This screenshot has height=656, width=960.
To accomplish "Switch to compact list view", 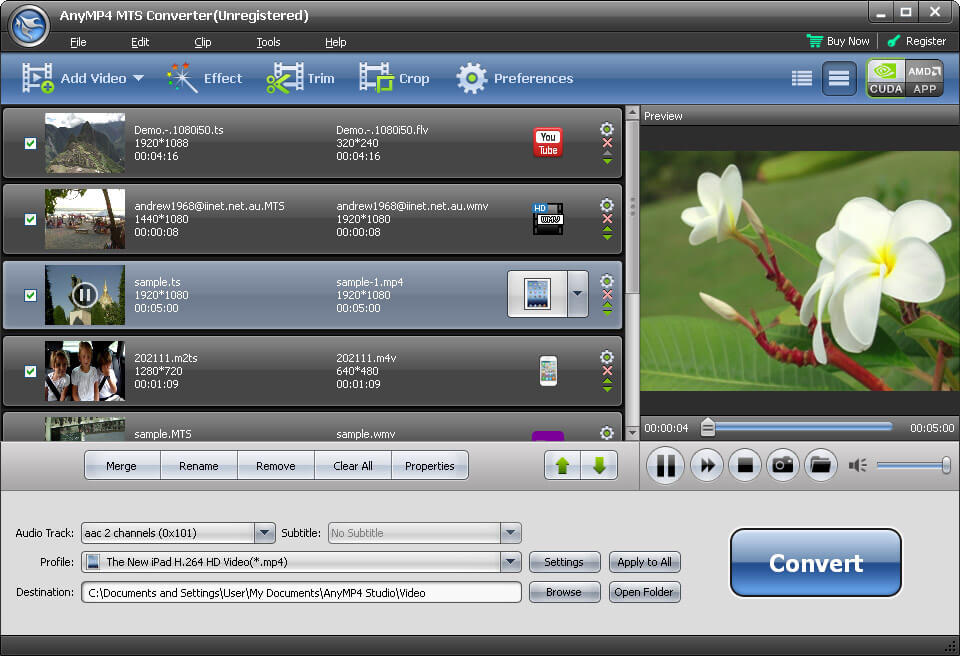I will (801, 78).
